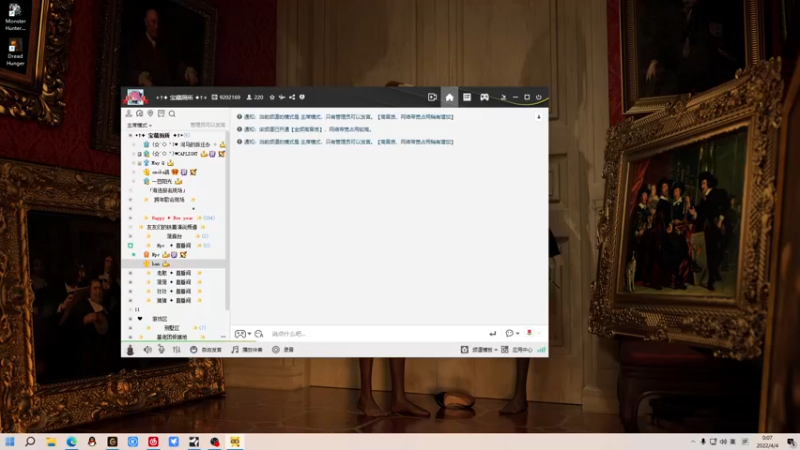This screenshot has height=450, width=800.
Task: Select user May G in channel list
Action: [x=159, y=163]
